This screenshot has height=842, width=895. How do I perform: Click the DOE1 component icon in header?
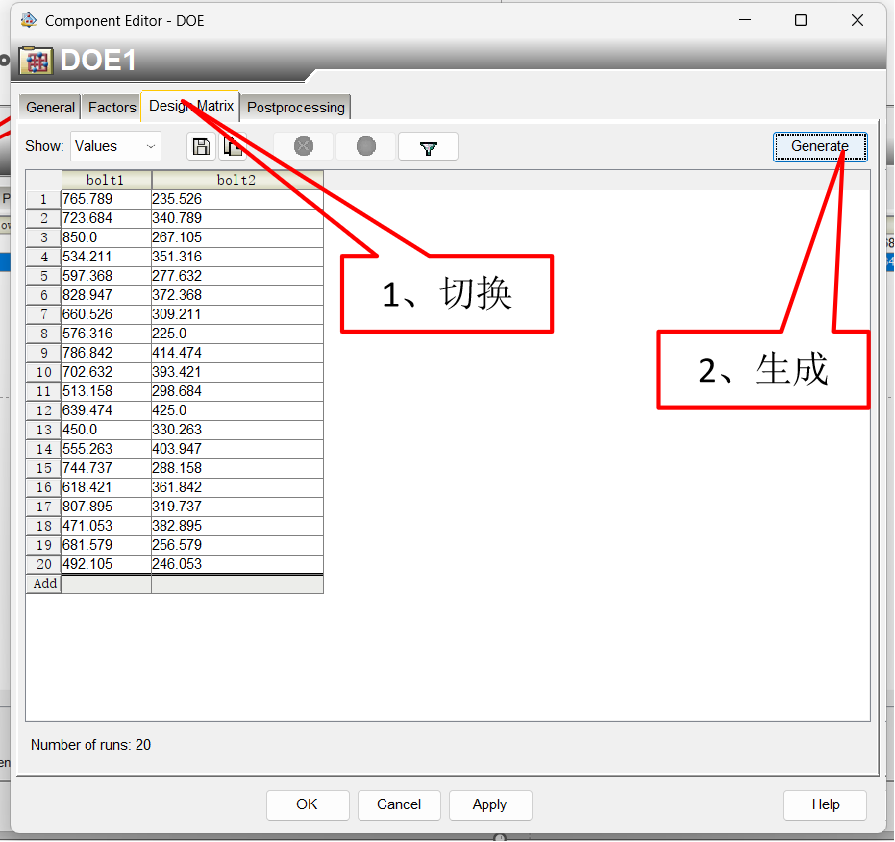point(36,61)
